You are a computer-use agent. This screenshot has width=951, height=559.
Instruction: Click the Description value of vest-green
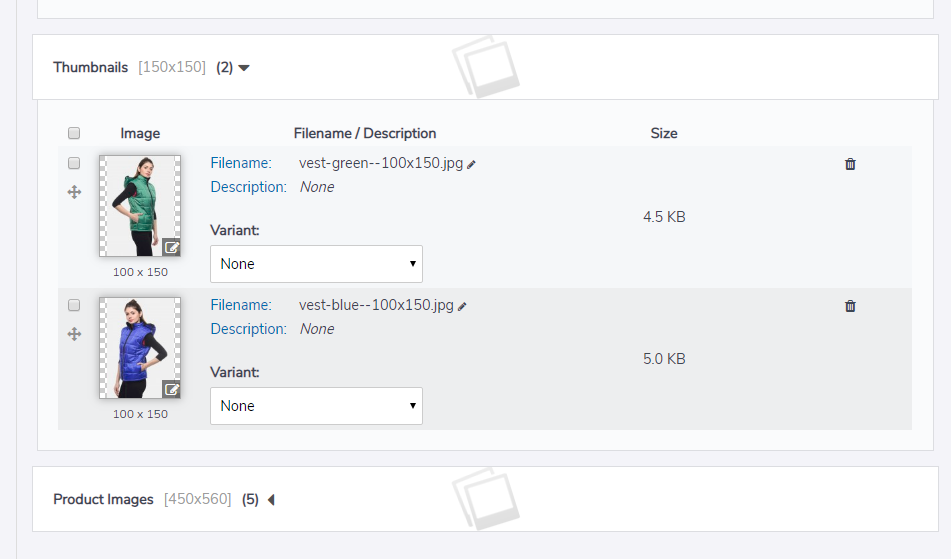[317, 187]
